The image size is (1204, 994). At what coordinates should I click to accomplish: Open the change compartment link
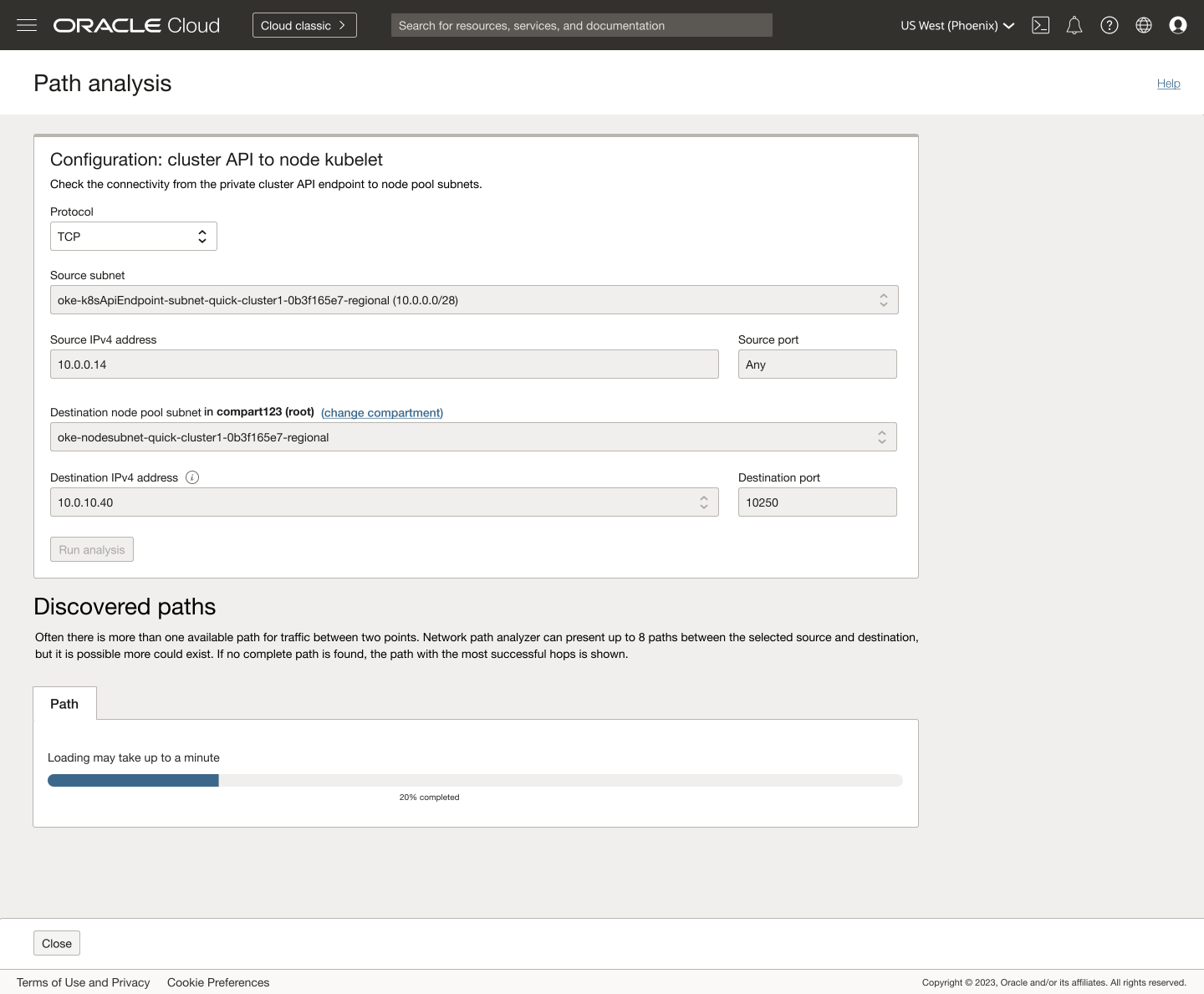[x=382, y=412]
